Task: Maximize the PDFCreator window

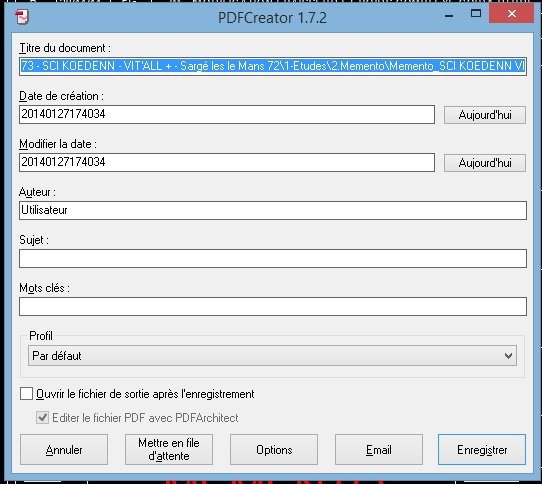Action: (476, 14)
